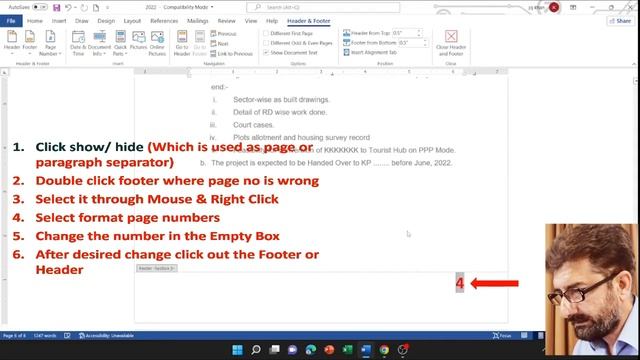Open the File tab
Viewport: 640px width, 360px height.
tap(11, 21)
